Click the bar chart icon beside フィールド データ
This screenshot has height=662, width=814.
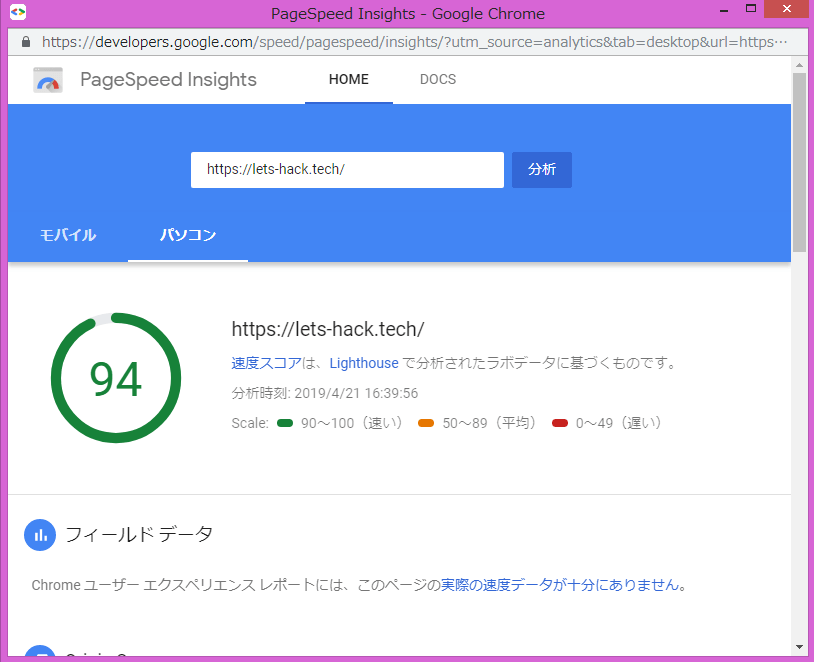[x=40, y=535]
